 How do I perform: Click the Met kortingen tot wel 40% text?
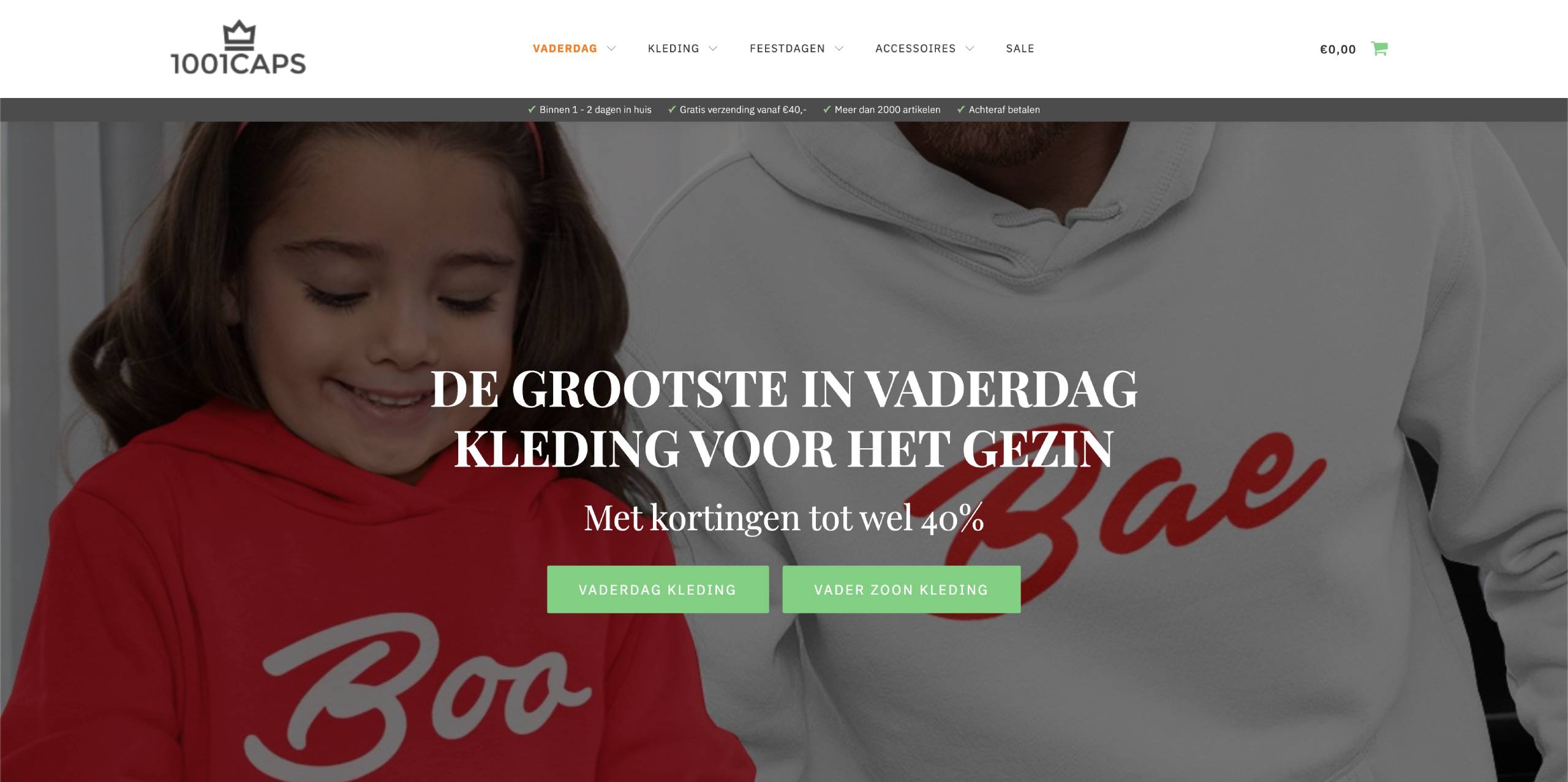click(x=784, y=518)
